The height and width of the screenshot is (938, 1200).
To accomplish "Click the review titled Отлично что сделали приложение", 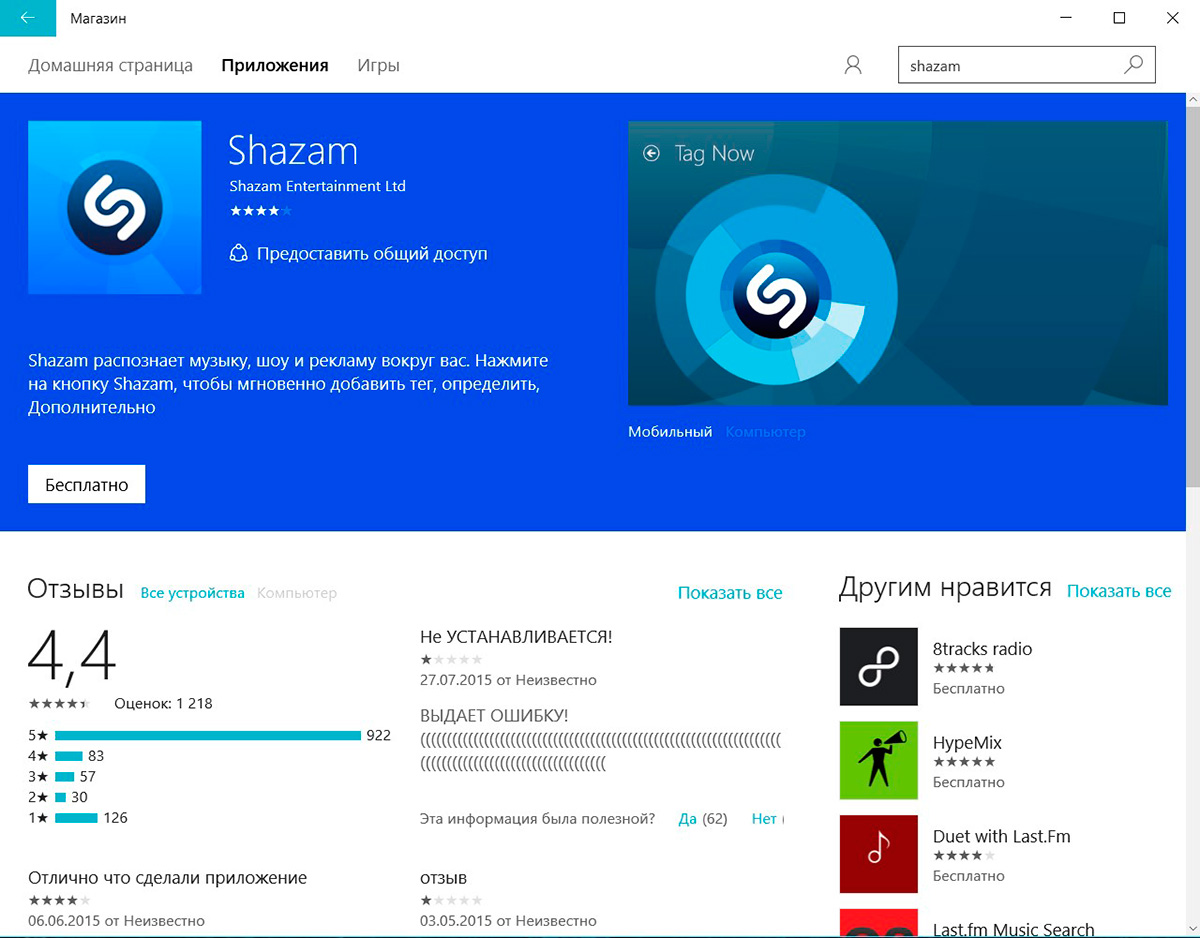I will (167, 878).
